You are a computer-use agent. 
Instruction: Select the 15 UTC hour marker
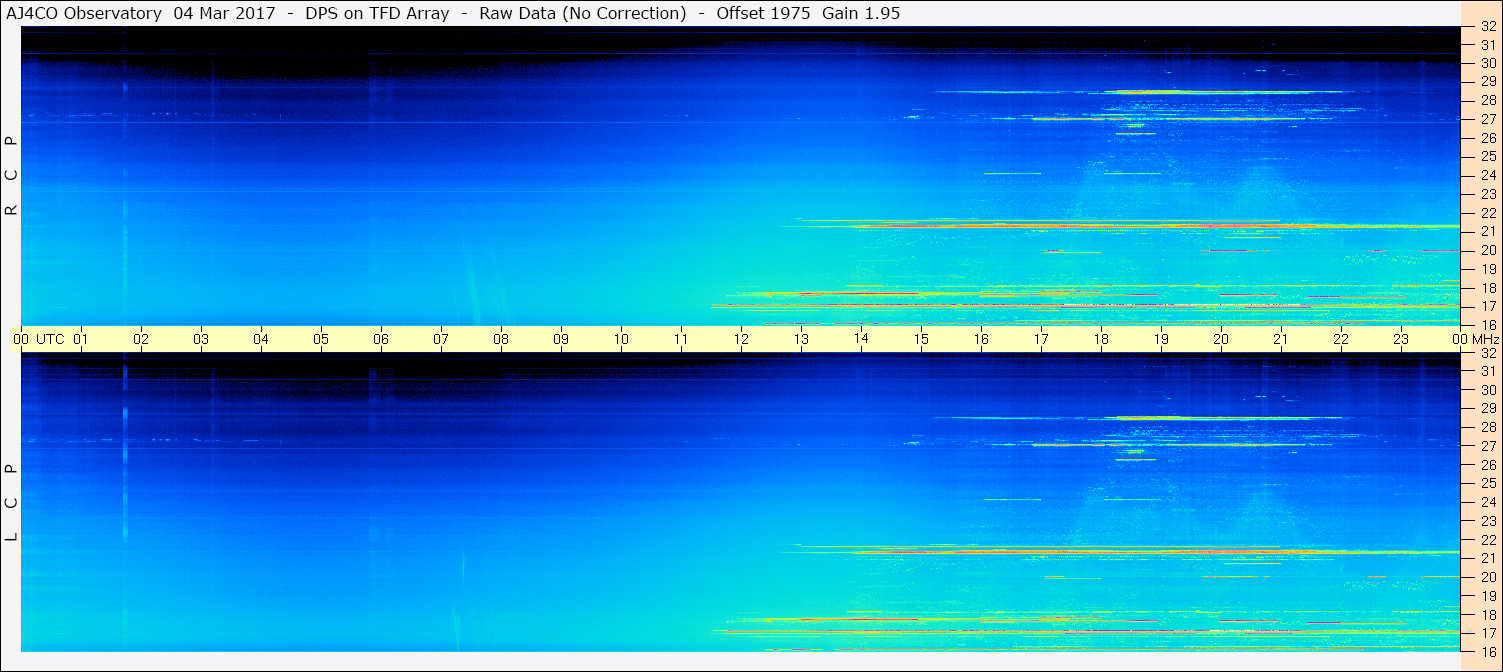click(x=921, y=339)
